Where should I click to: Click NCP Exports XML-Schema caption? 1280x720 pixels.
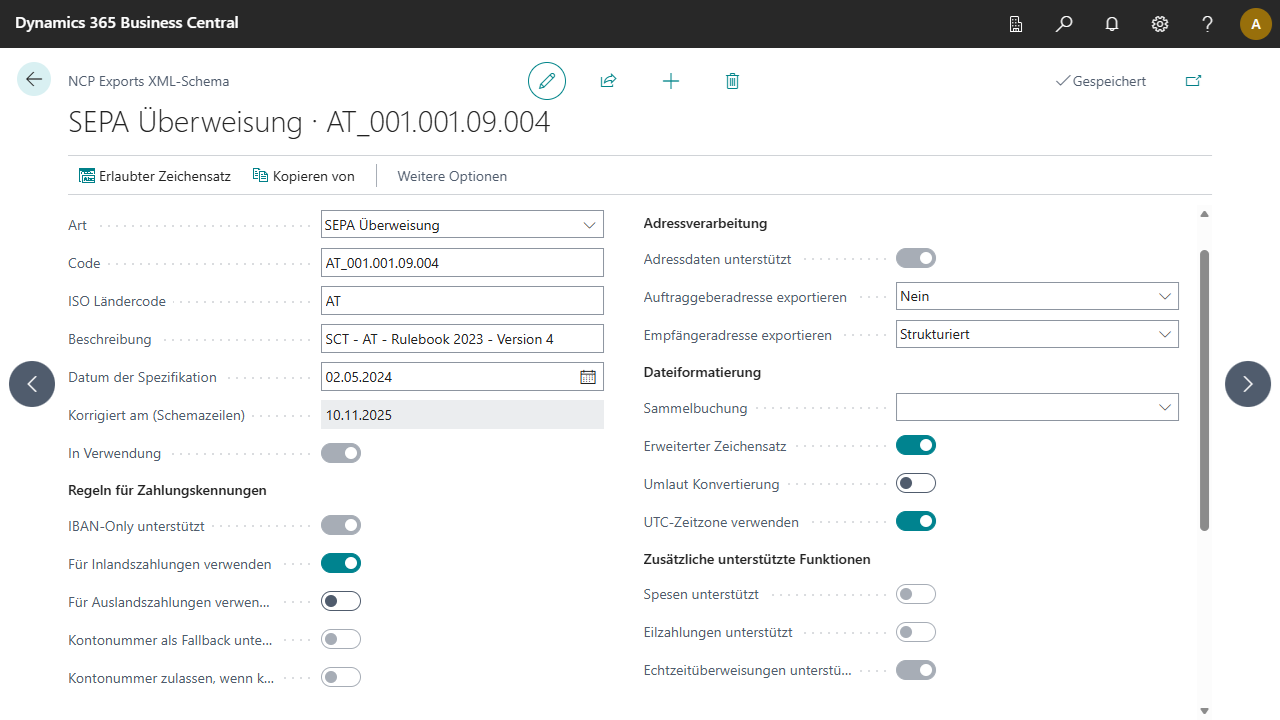[x=148, y=81]
